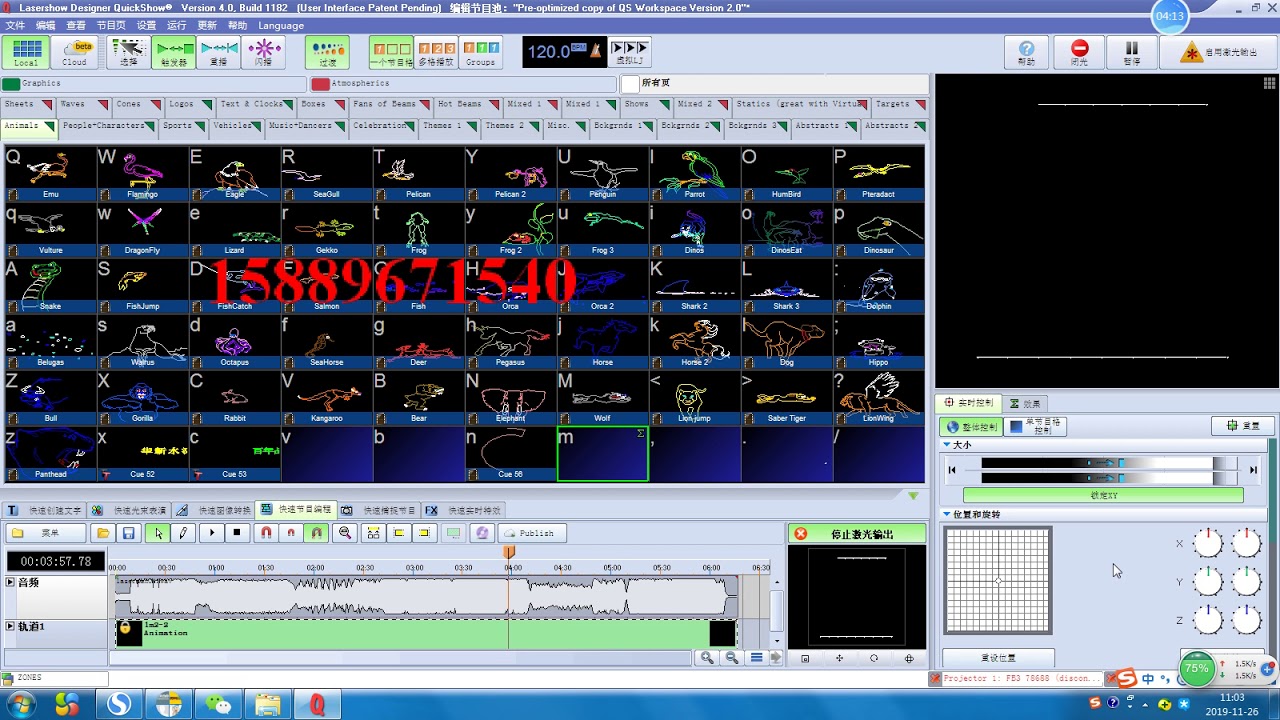Image resolution: width=1280 pixels, height=720 pixels.
Task: Open the 菜单 timeline menu dropdown
Action: click(47, 533)
